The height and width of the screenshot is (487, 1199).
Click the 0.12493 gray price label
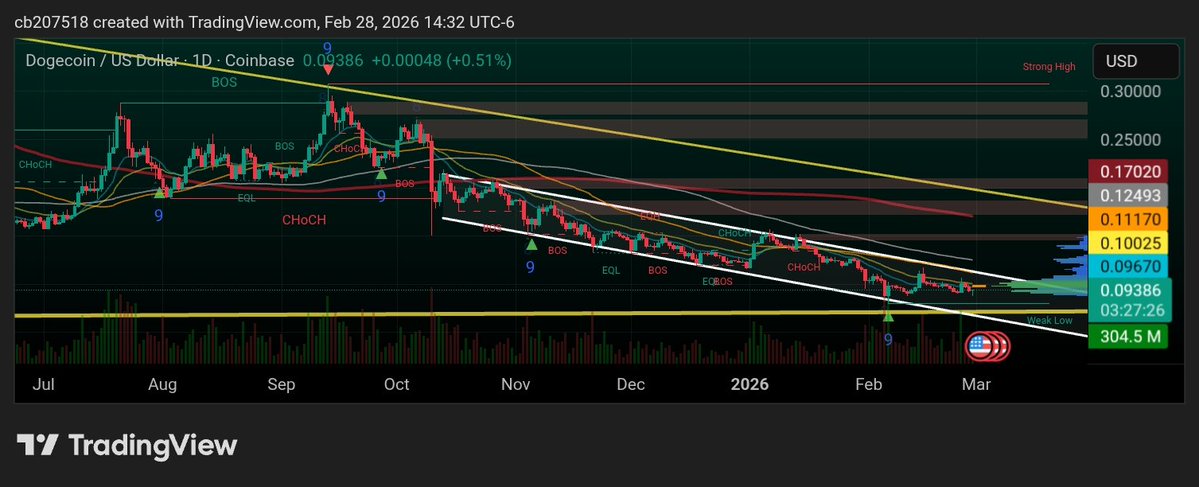(x=1129, y=196)
